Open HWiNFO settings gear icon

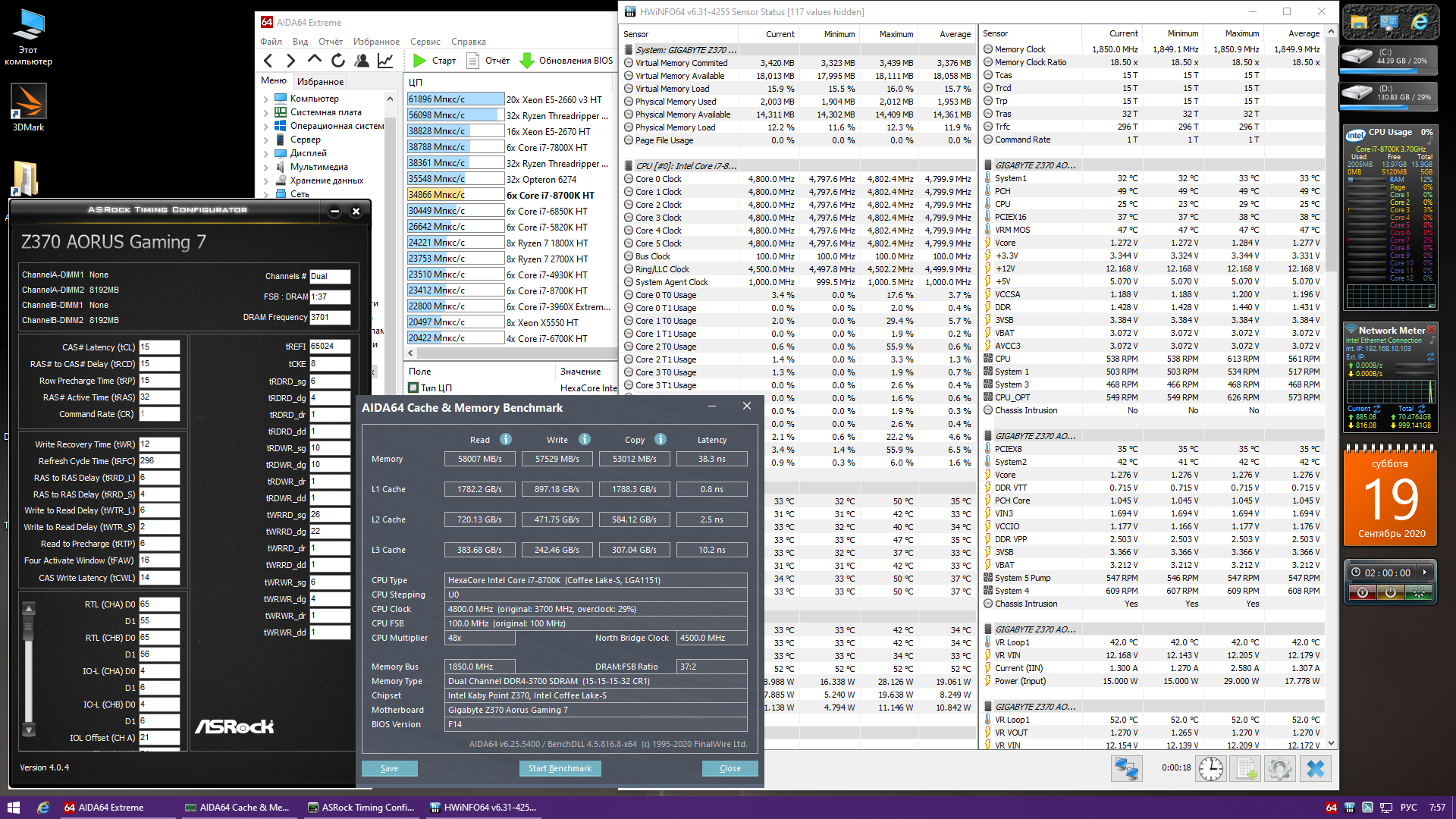pos(1280,769)
